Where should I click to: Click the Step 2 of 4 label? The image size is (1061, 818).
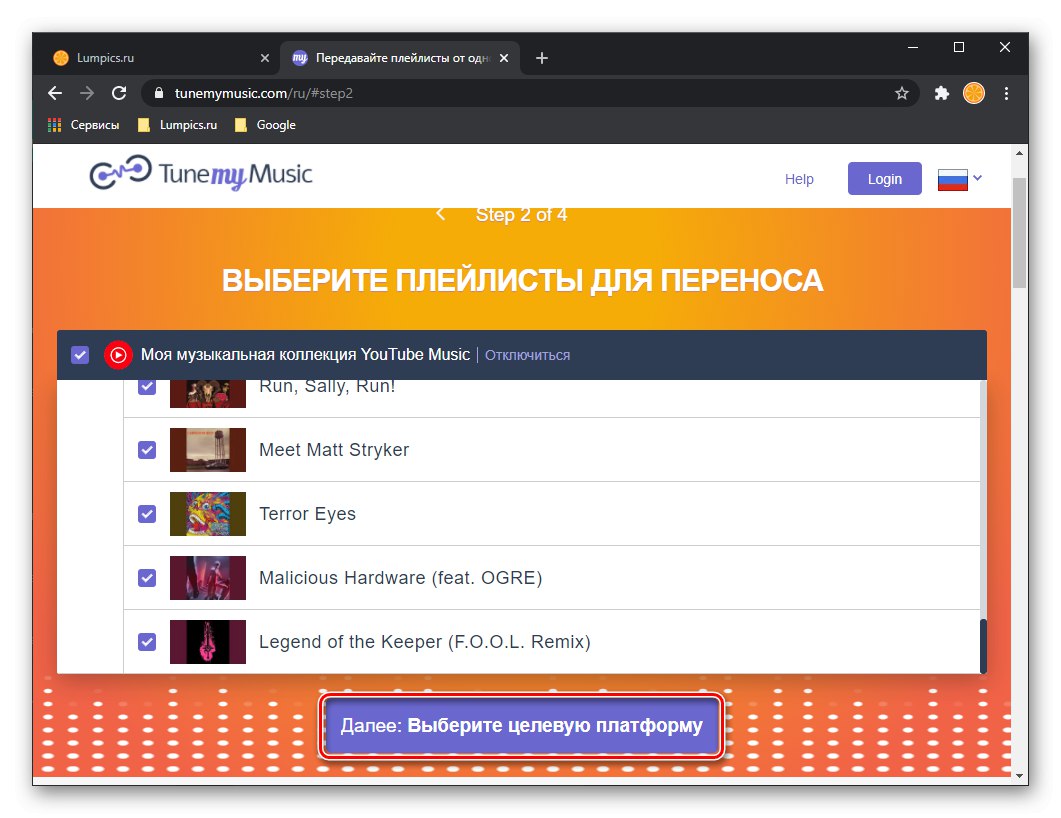521,215
